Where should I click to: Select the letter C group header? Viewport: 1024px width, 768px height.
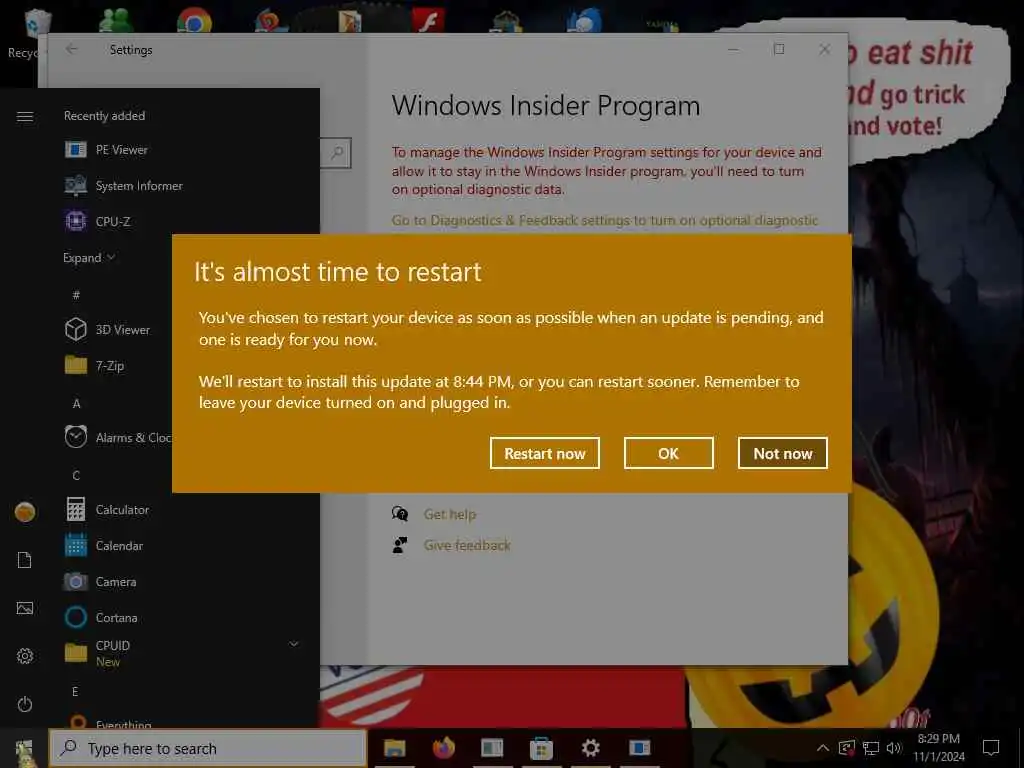(x=76, y=475)
